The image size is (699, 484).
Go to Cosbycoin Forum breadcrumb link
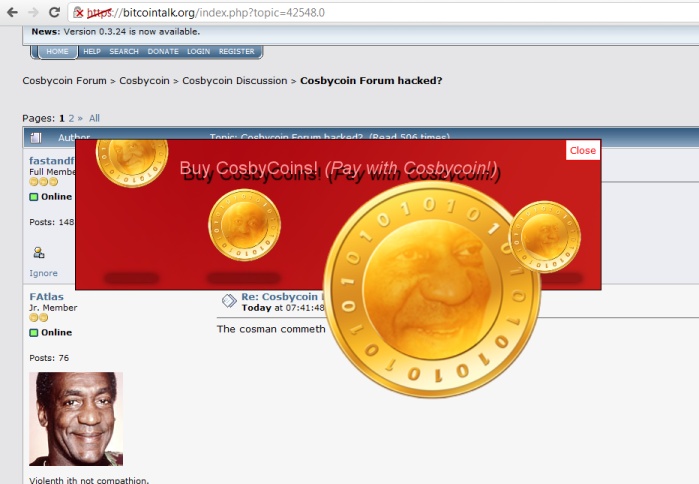tap(65, 81)
